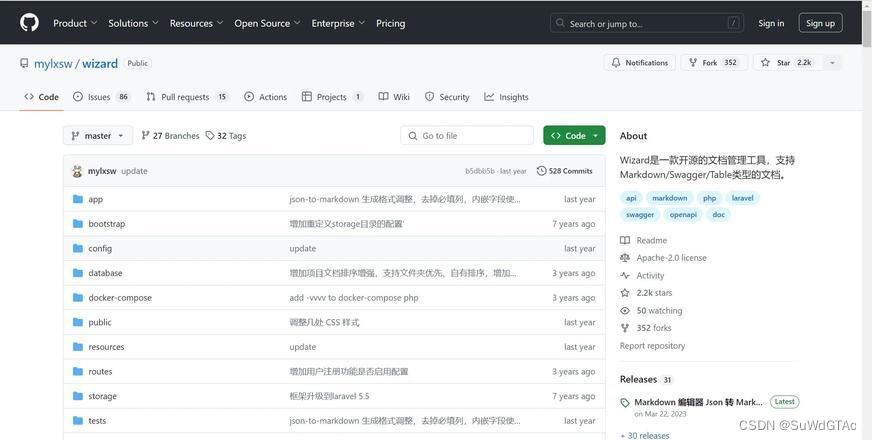Open the bootstrap folder icon

pos(78,224)
